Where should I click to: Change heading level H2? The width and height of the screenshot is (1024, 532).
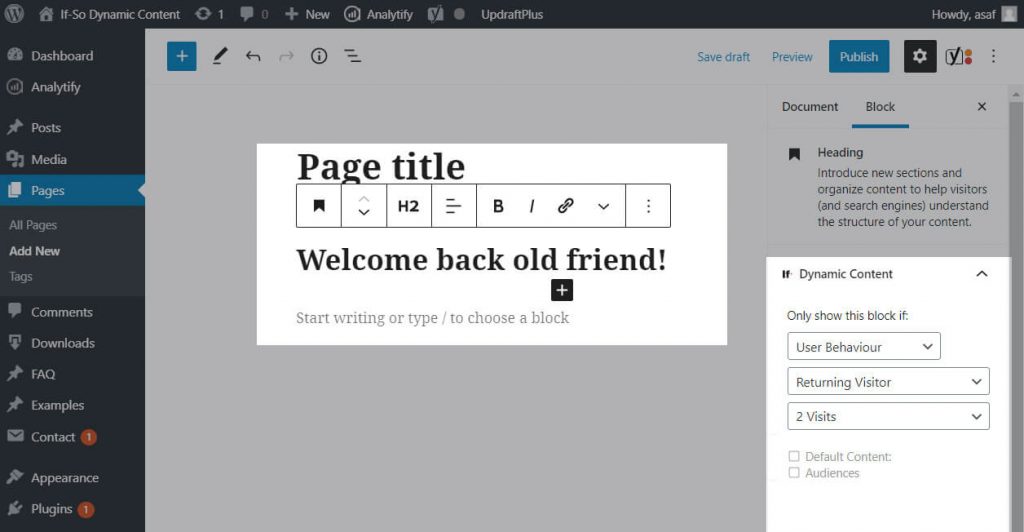pos(408,206)
